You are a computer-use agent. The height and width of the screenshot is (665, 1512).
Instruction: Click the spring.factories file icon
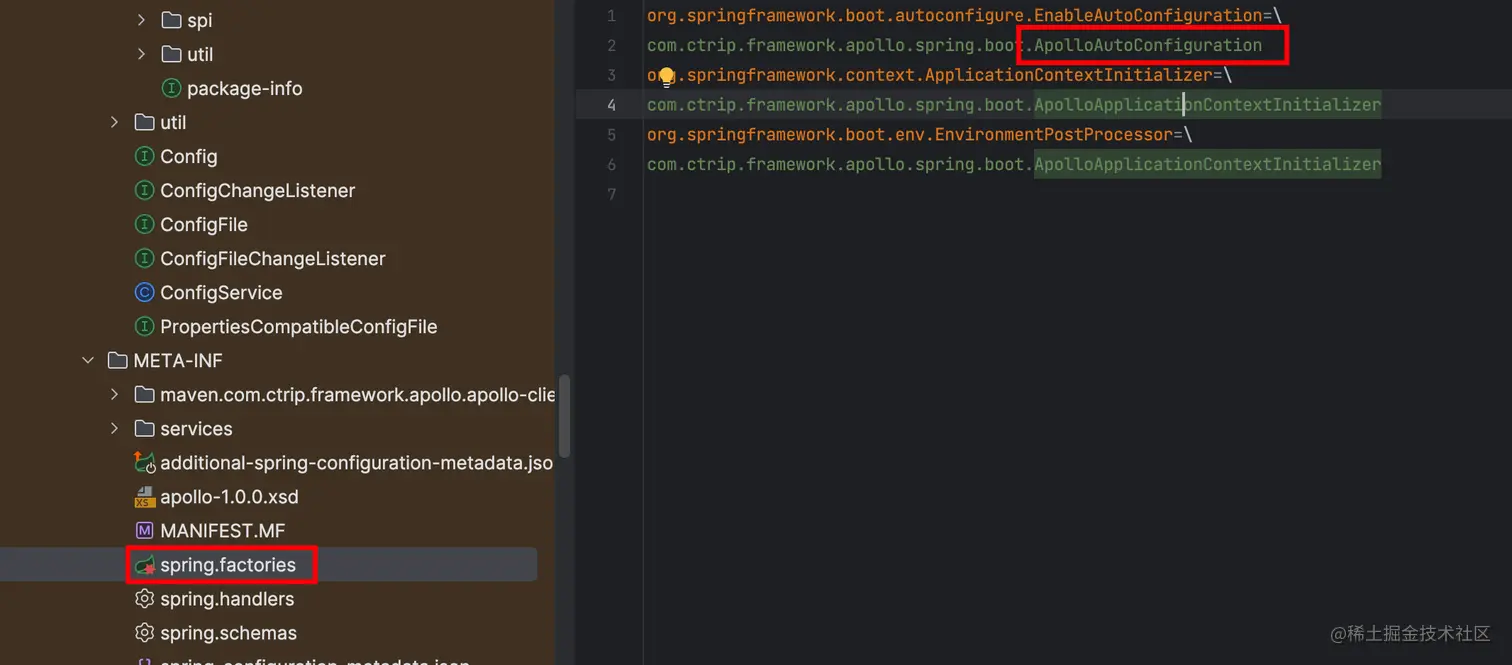(144, 565)
